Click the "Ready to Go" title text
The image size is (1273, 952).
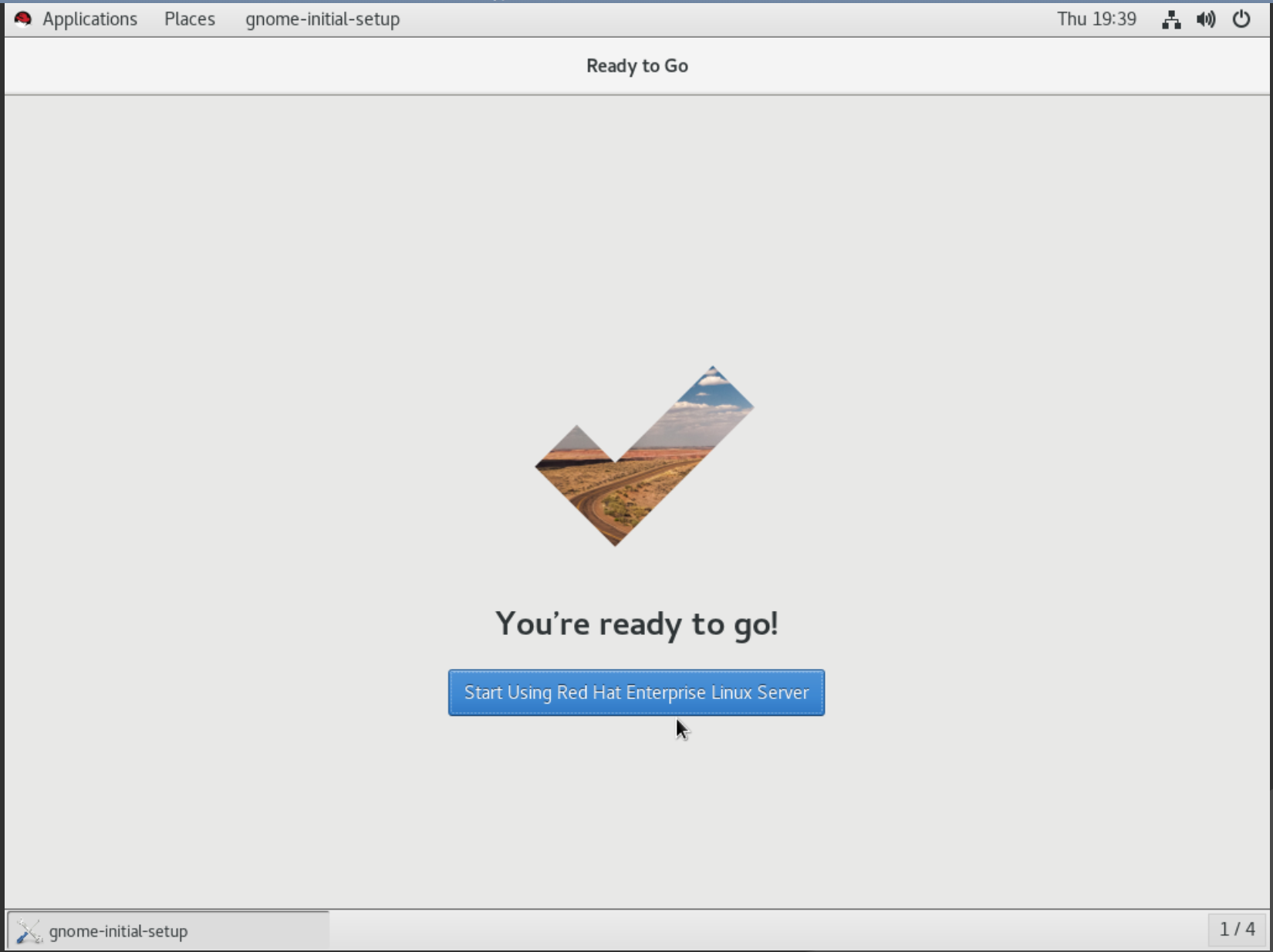(x=637, y=66)
